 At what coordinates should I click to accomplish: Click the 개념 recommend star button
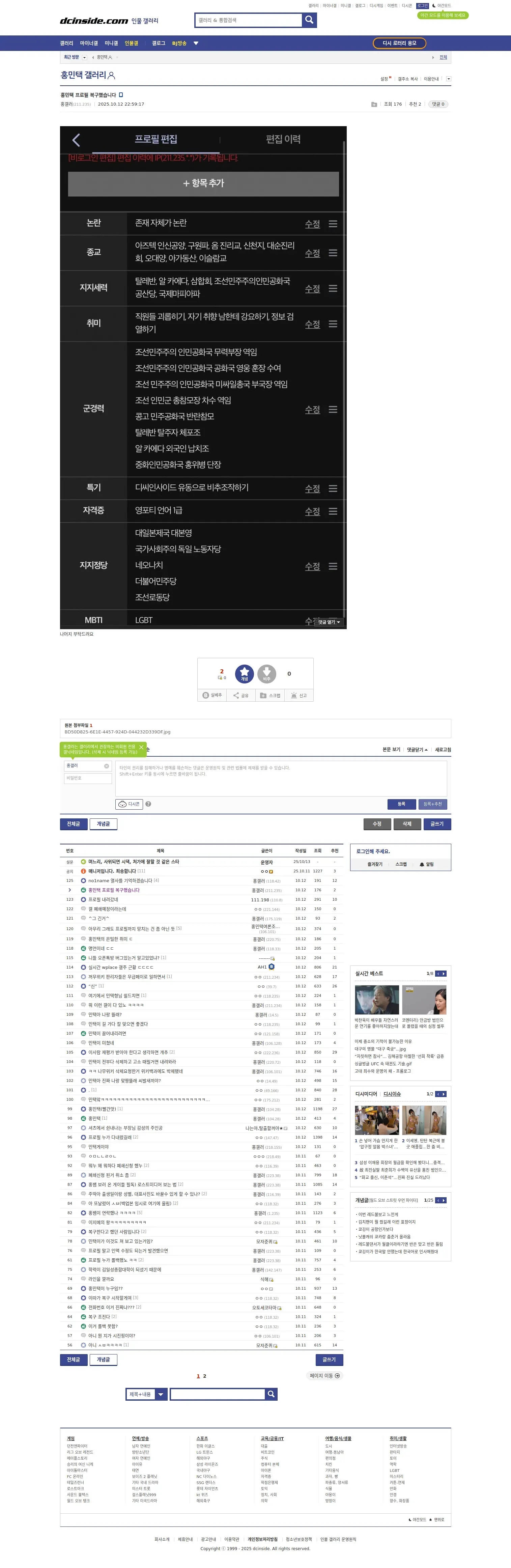tap(245, 674)
